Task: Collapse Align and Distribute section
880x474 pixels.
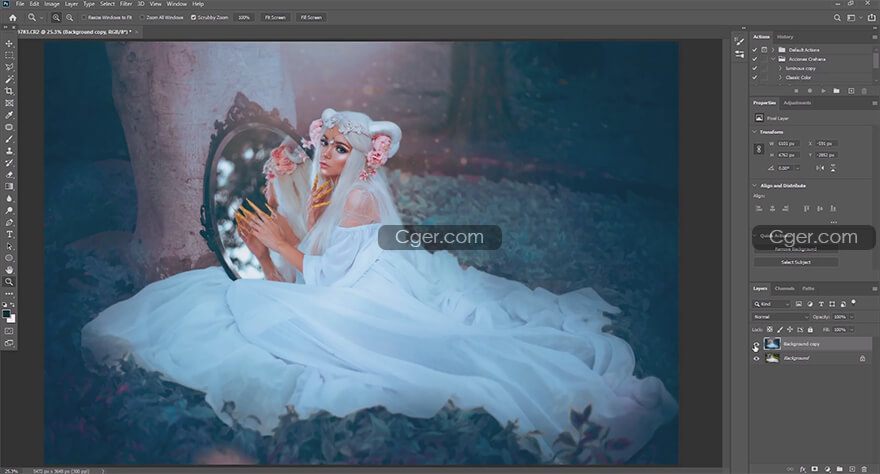Action: [754, 186]
